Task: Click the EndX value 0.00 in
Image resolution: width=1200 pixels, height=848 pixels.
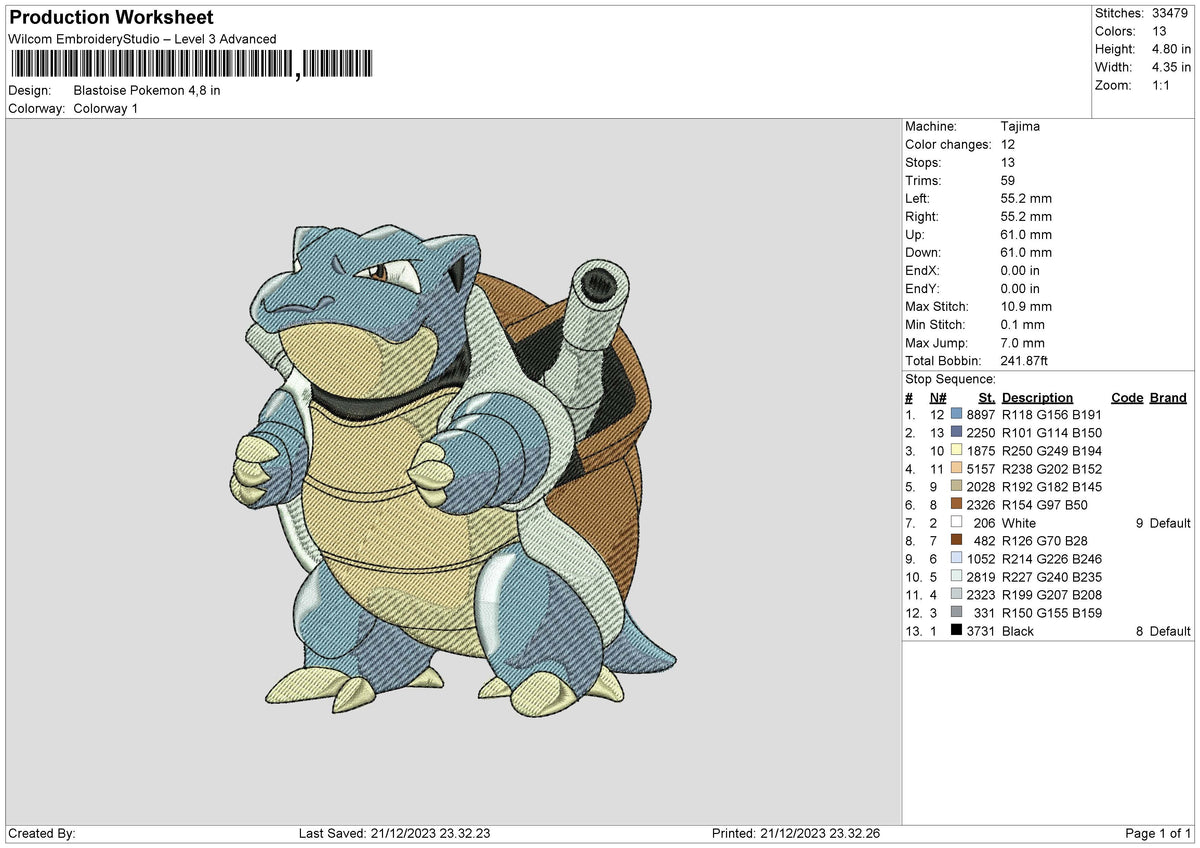Action: (x=1020, y=270)
